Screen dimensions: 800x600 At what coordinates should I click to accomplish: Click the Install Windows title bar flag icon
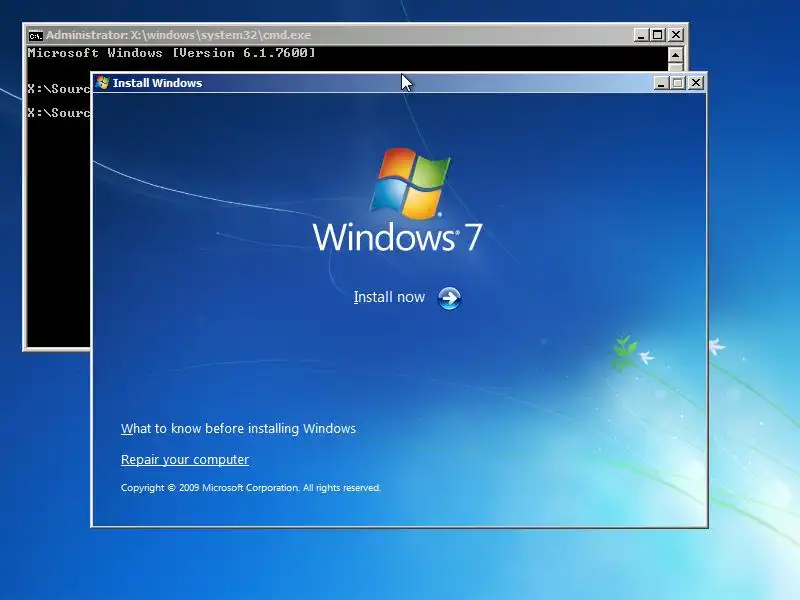[103, 83]
